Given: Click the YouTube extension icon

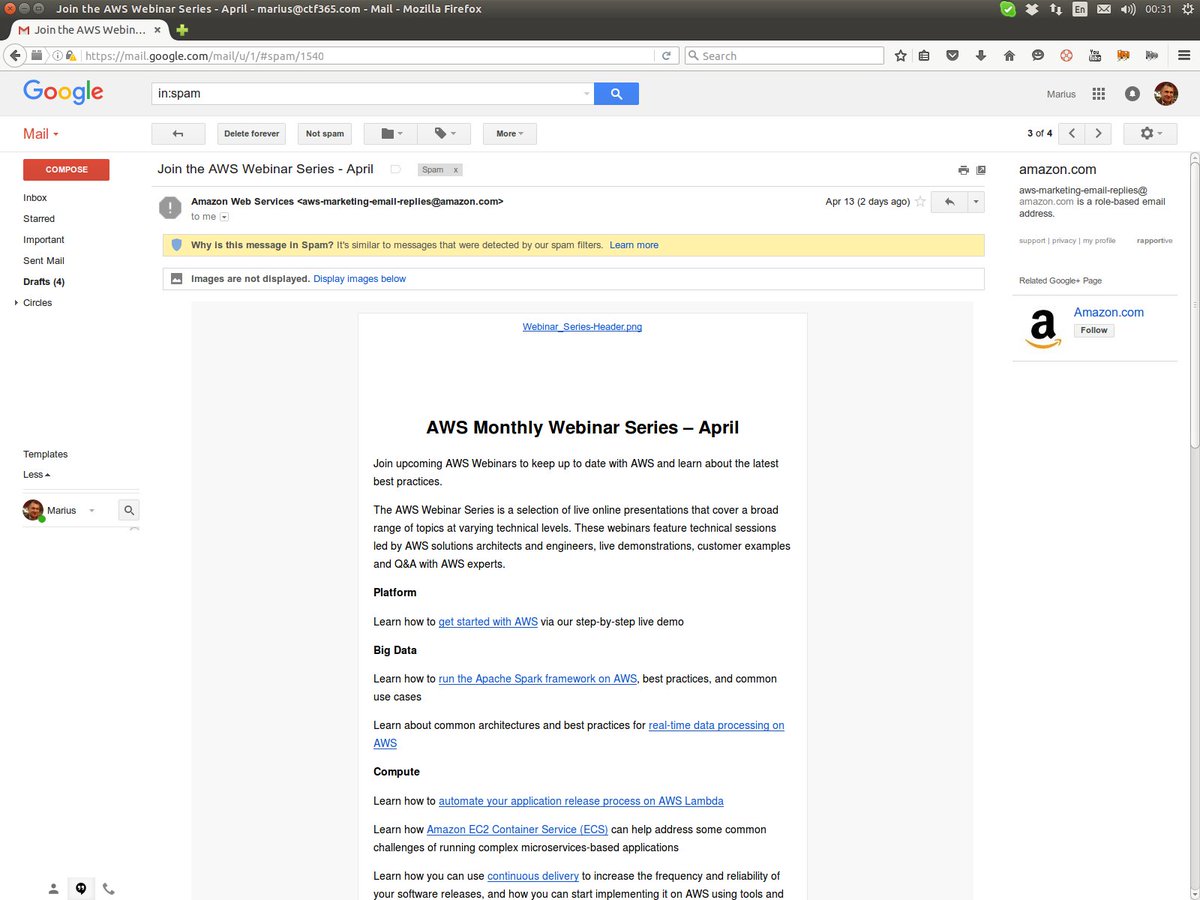Looking at the screenshot, I should coord(1095,56).
